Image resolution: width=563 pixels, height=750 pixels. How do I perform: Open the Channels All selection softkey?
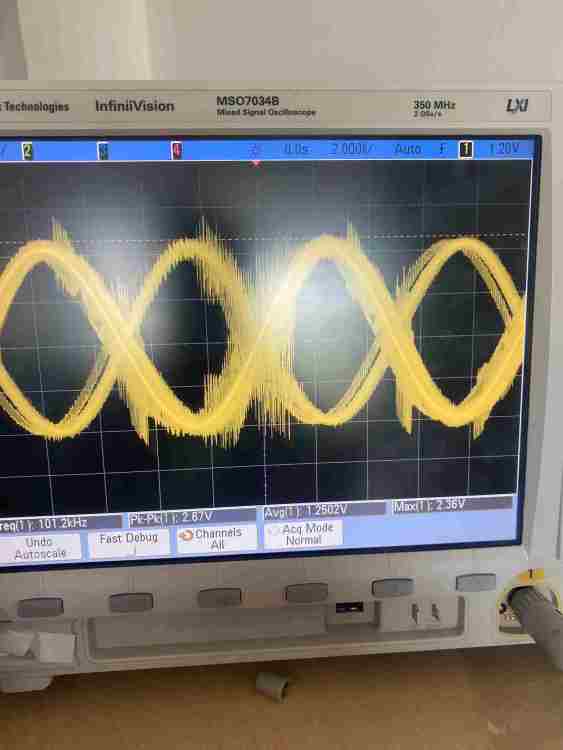pyautogui.click(x=217, y=538)
